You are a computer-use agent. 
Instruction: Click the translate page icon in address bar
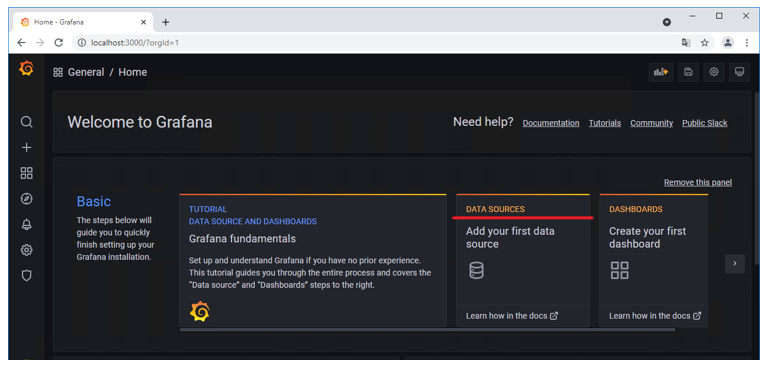[x=686, y=43]
